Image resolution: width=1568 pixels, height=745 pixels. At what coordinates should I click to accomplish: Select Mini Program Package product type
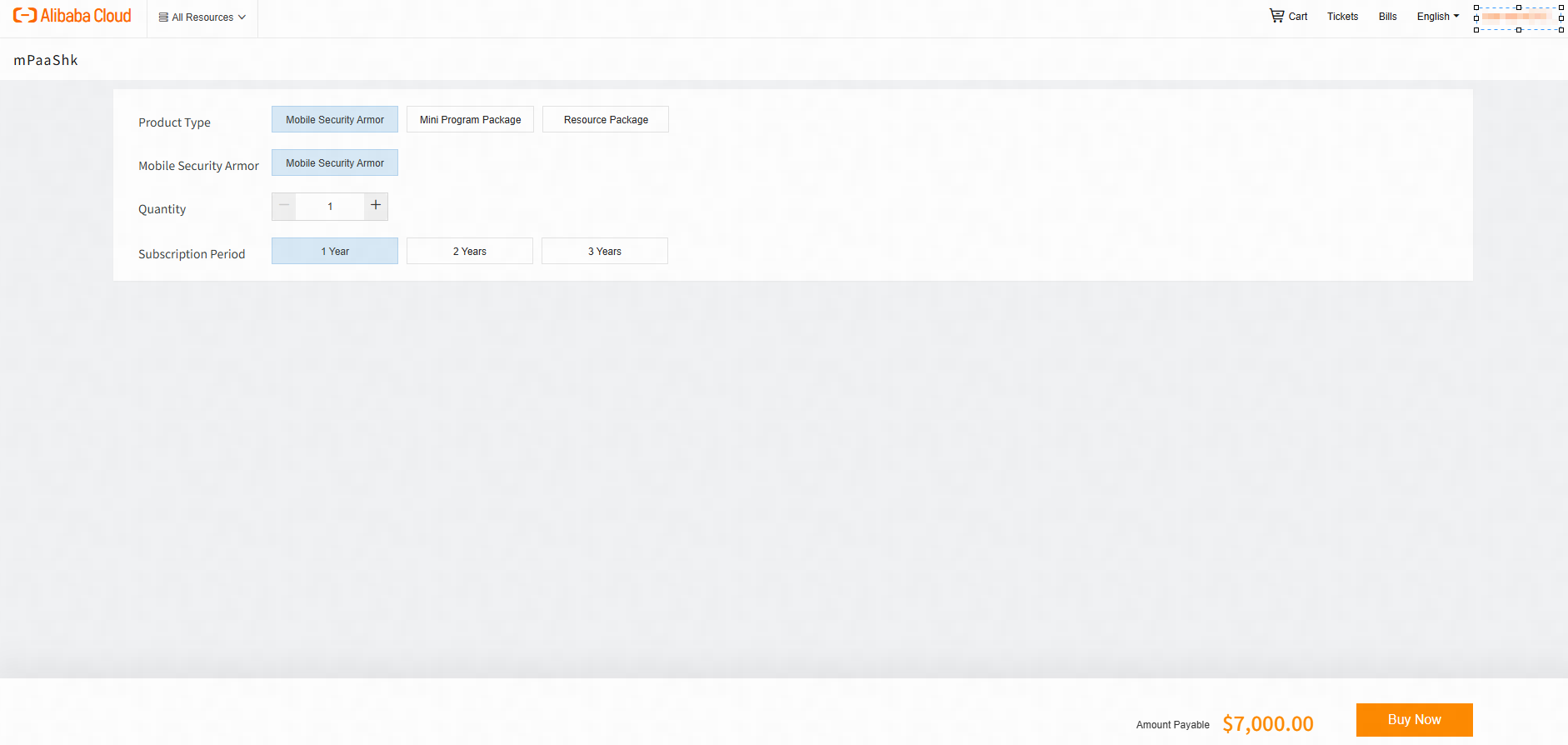(x=470, y=120)
